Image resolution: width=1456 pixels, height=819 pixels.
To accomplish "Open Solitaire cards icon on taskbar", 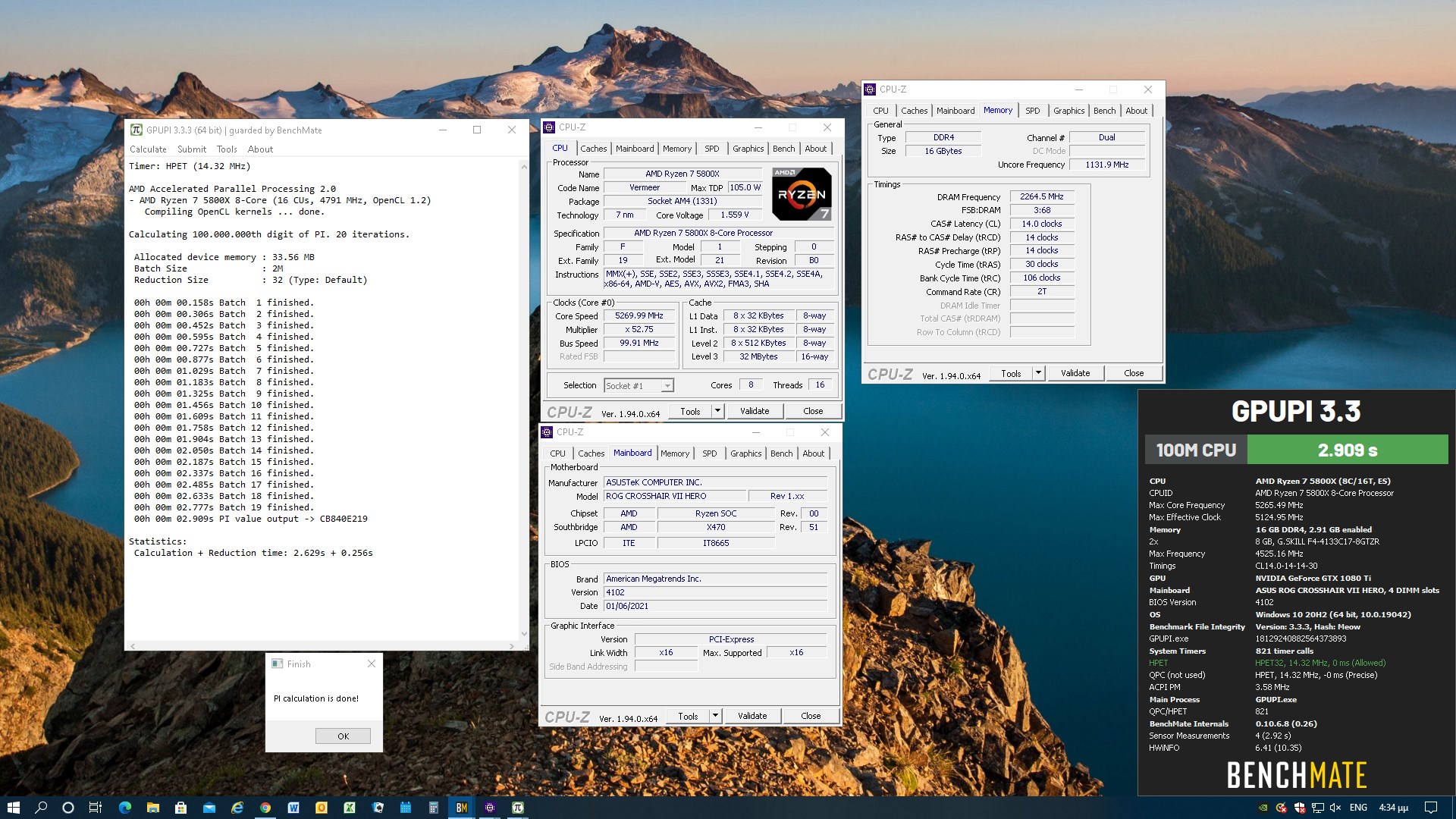I will coord(378,808).
